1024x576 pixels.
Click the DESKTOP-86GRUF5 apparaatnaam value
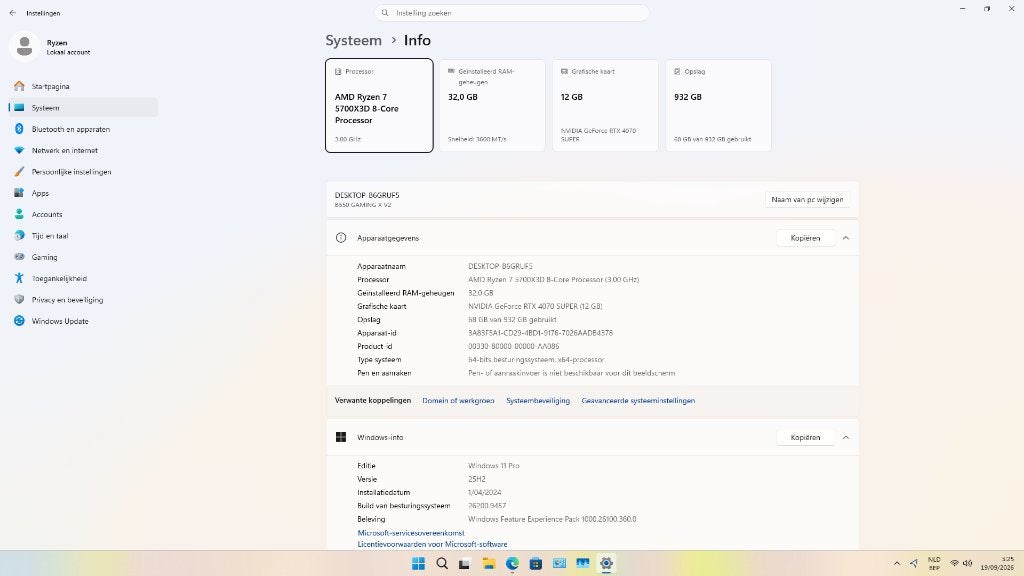500,266
